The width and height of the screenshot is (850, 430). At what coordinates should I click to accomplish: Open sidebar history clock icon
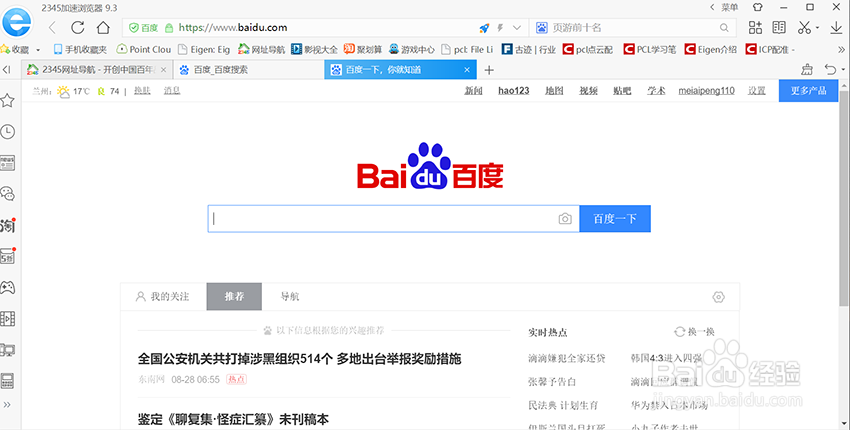8,131
